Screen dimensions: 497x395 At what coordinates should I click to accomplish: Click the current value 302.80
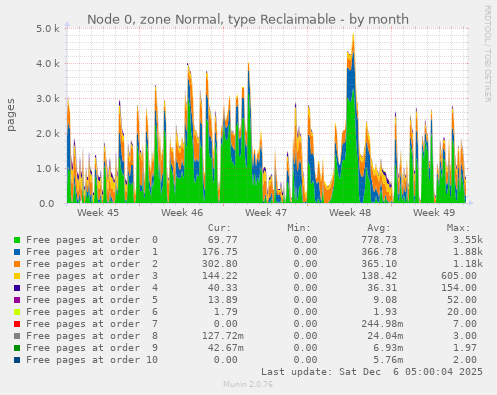(x=220, y=264)
